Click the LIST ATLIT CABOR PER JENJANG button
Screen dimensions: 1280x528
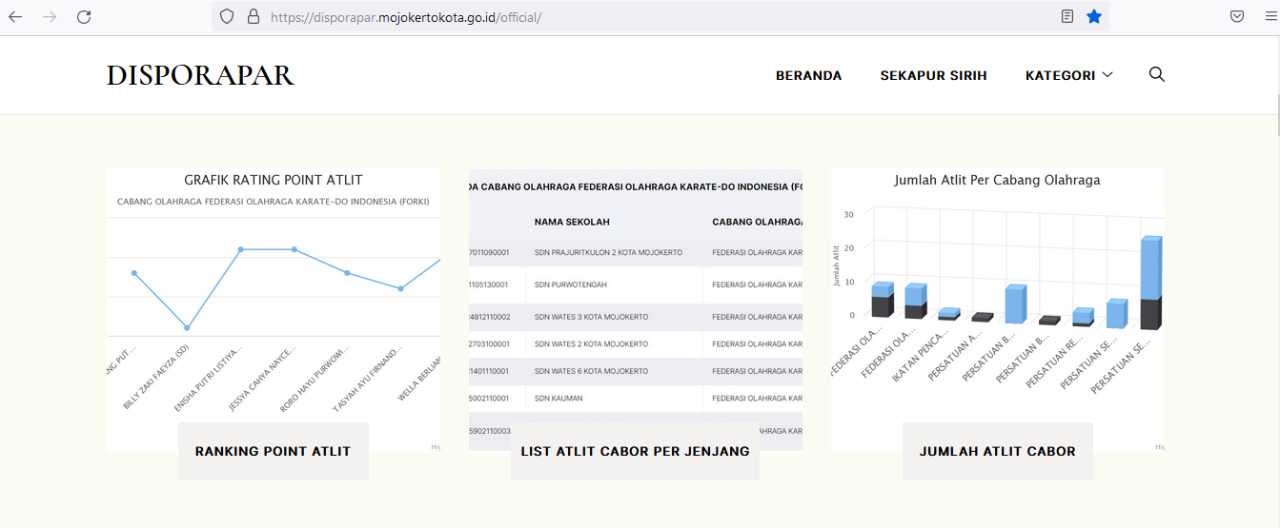coord(635,451)
